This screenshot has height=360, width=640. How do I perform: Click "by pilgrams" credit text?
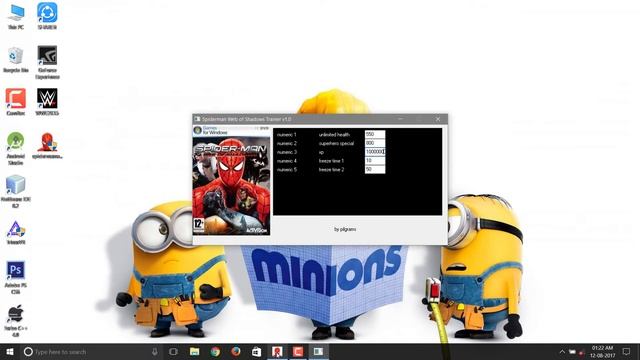tap(345, 229)
